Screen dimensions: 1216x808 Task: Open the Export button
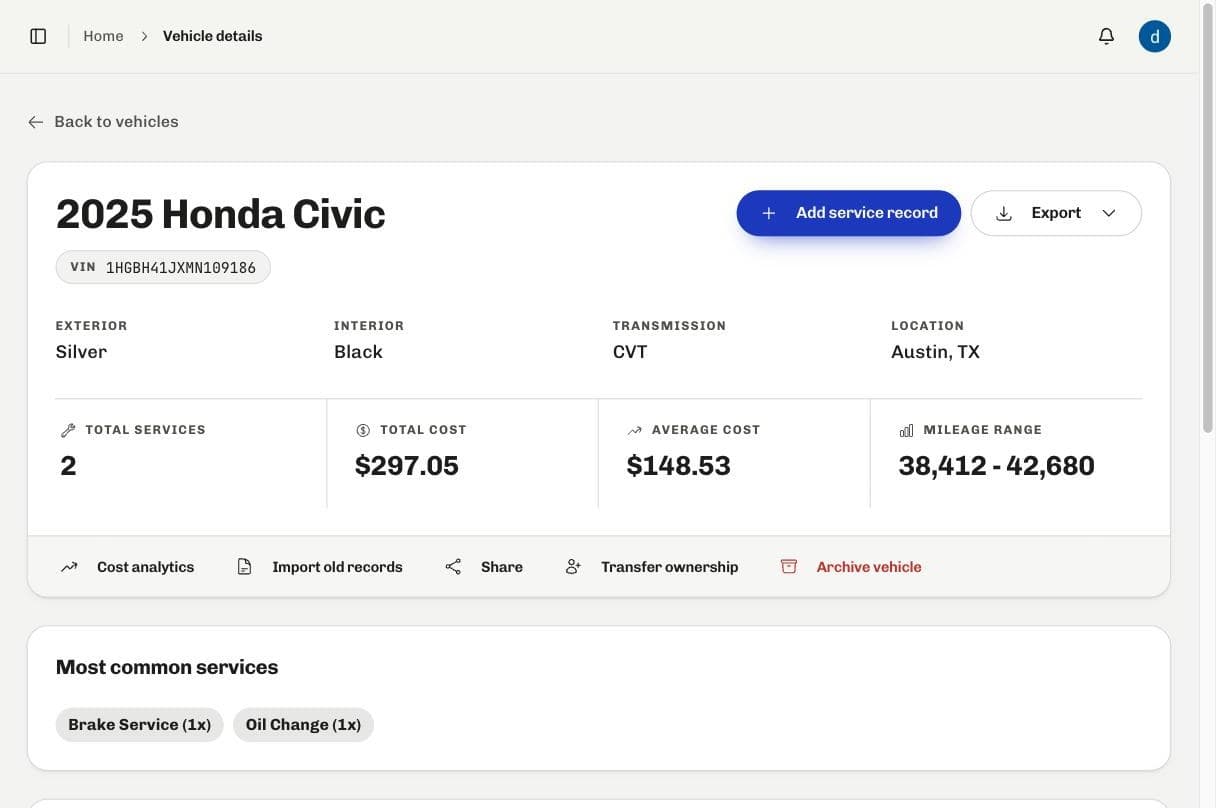[x=1056, y=213]
